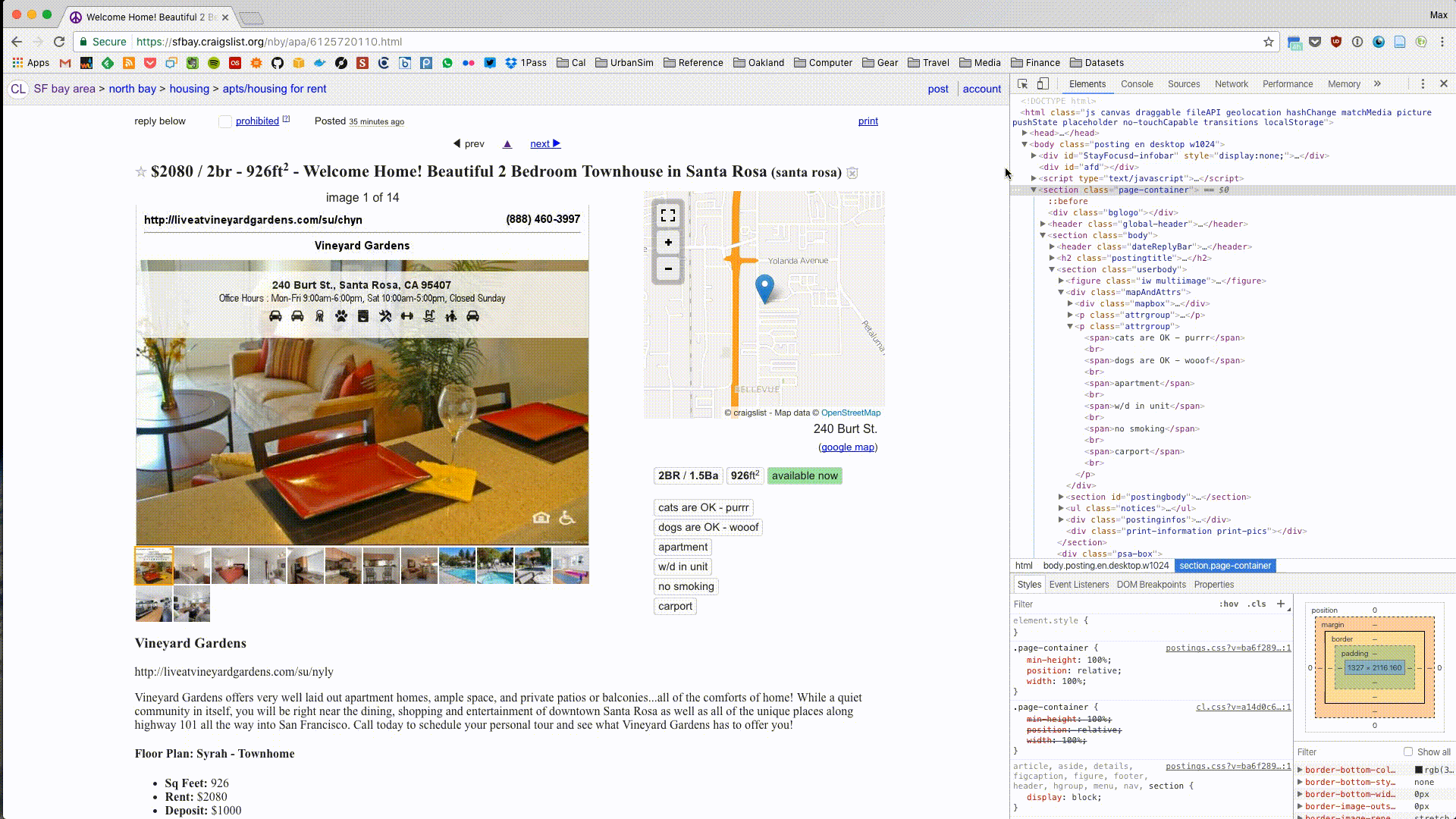
Task: Toggle DevTools device toolbar icon
Action: (1043, 84)
